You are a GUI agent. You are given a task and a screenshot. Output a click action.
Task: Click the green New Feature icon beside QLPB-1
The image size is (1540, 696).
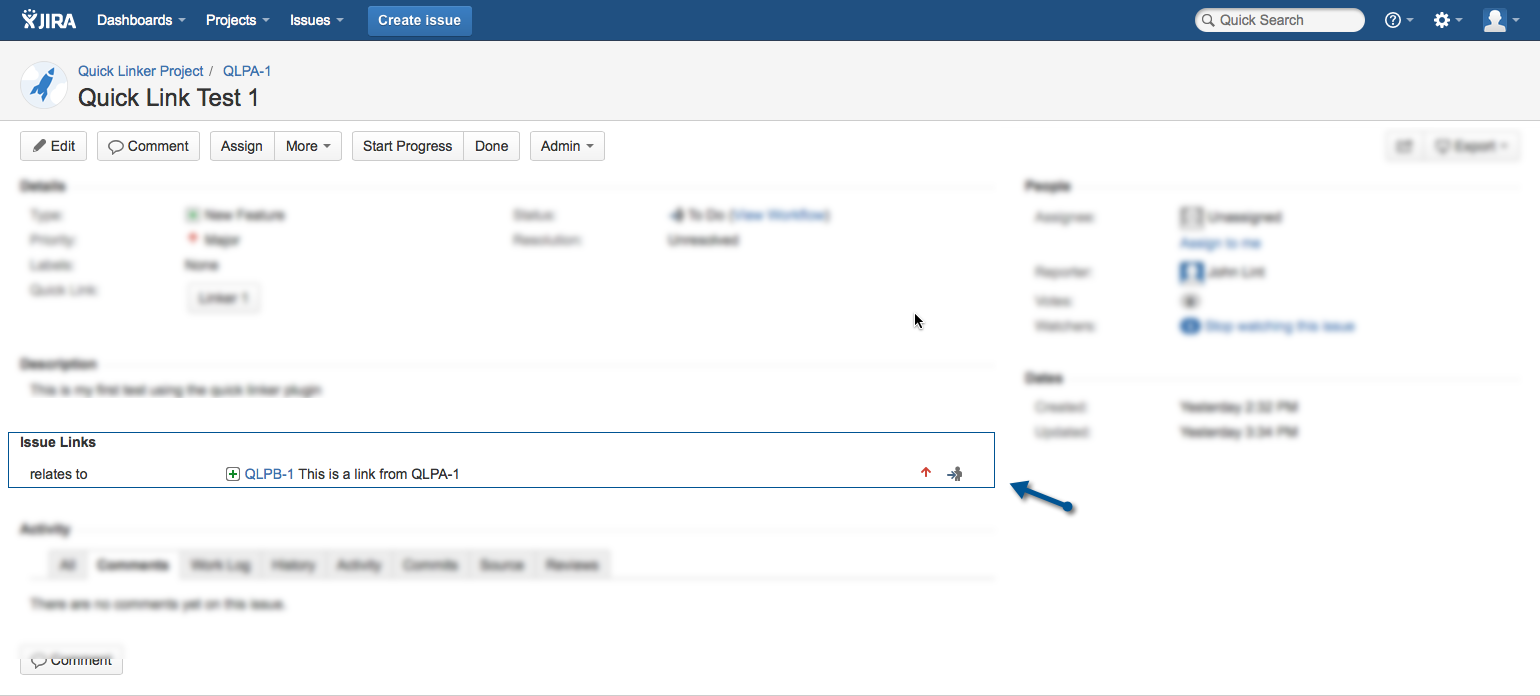[x=233, y=474]
